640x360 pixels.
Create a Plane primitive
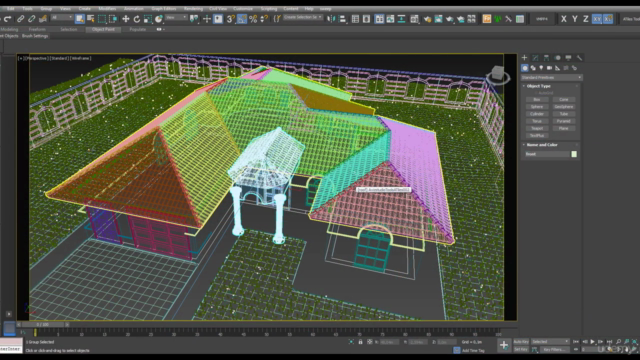564,128
